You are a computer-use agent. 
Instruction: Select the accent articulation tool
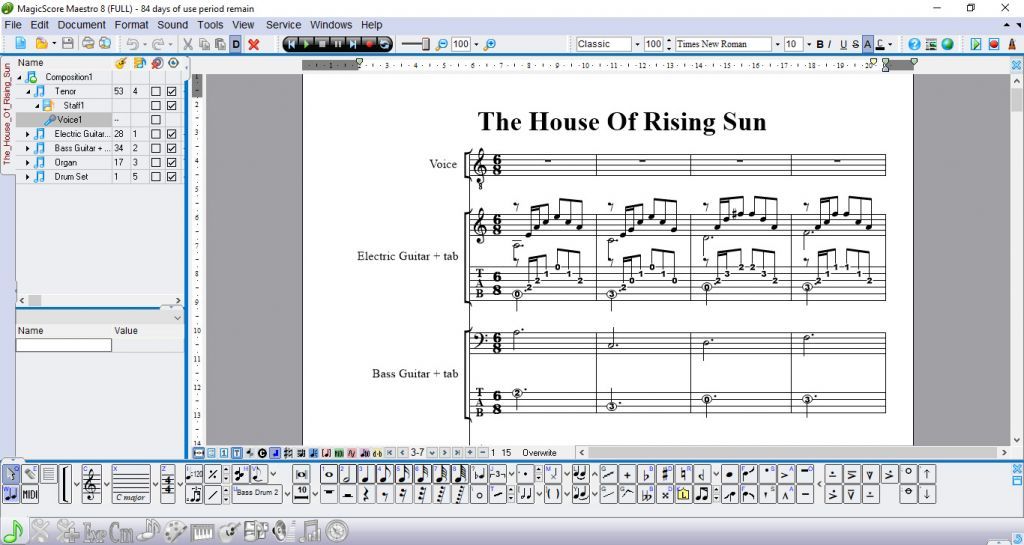[786, 475]
